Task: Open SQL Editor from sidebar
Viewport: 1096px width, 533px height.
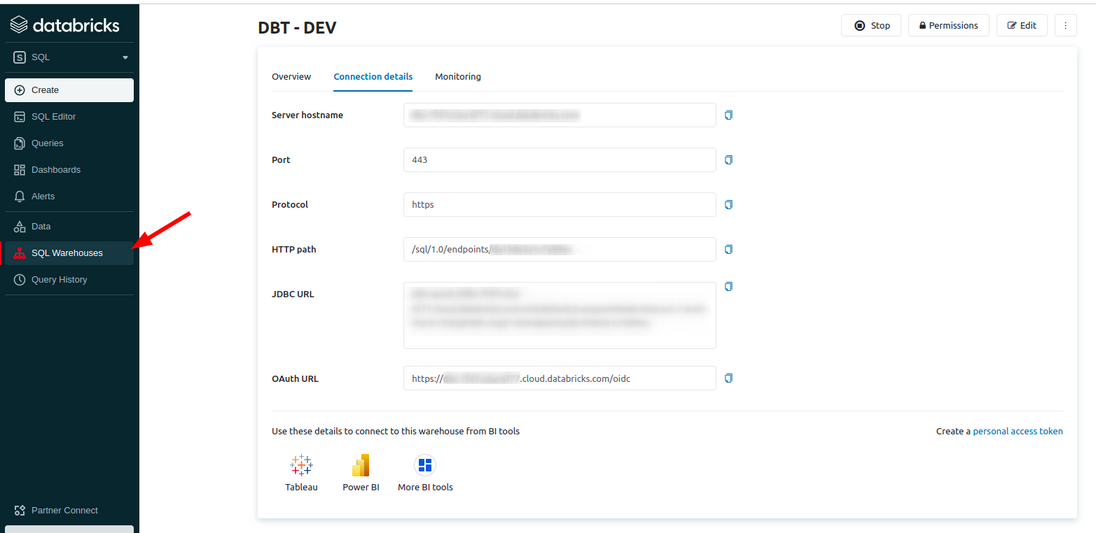Action: (x=69, y=117)
